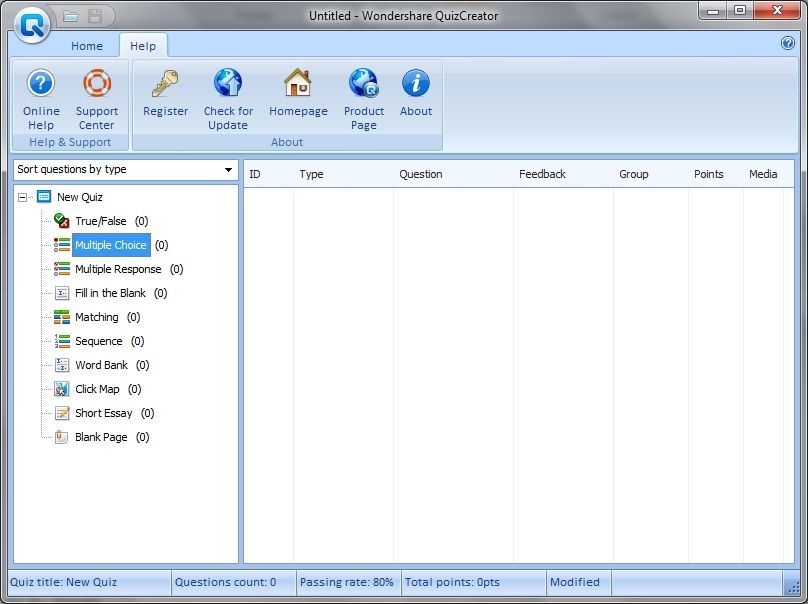808x604 pixels.
Task: Click the help question-mark icon below the title bar
Action: pyautogui.click(x=790, y=44)
